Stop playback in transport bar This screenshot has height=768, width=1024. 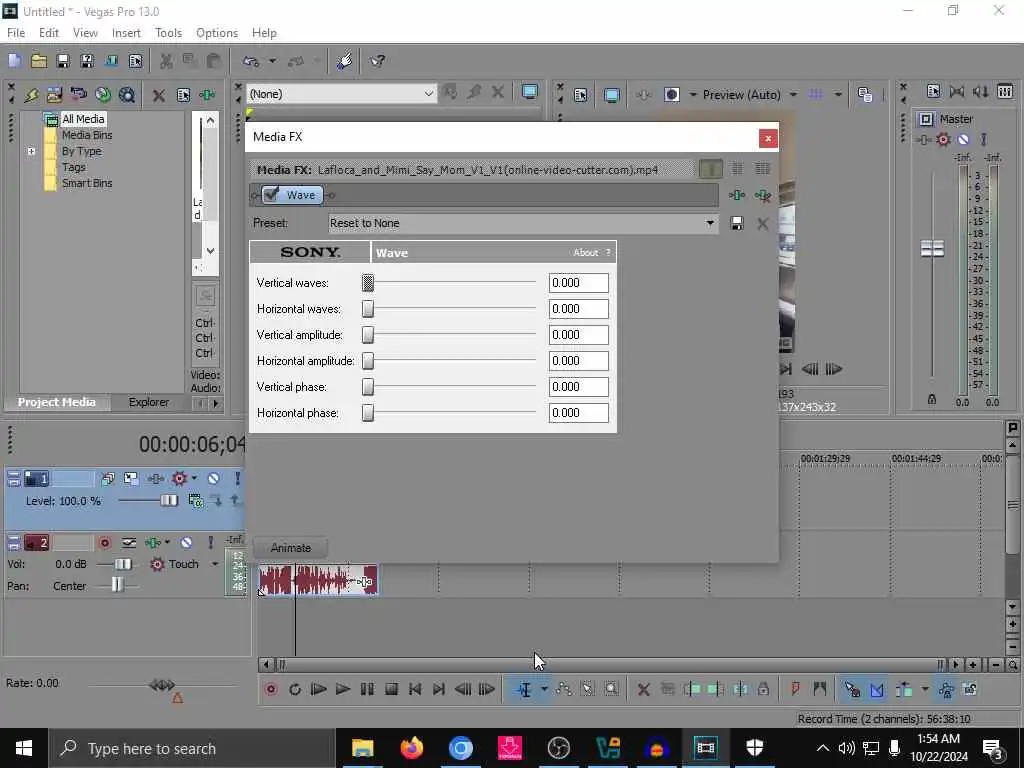click(391, 690)
